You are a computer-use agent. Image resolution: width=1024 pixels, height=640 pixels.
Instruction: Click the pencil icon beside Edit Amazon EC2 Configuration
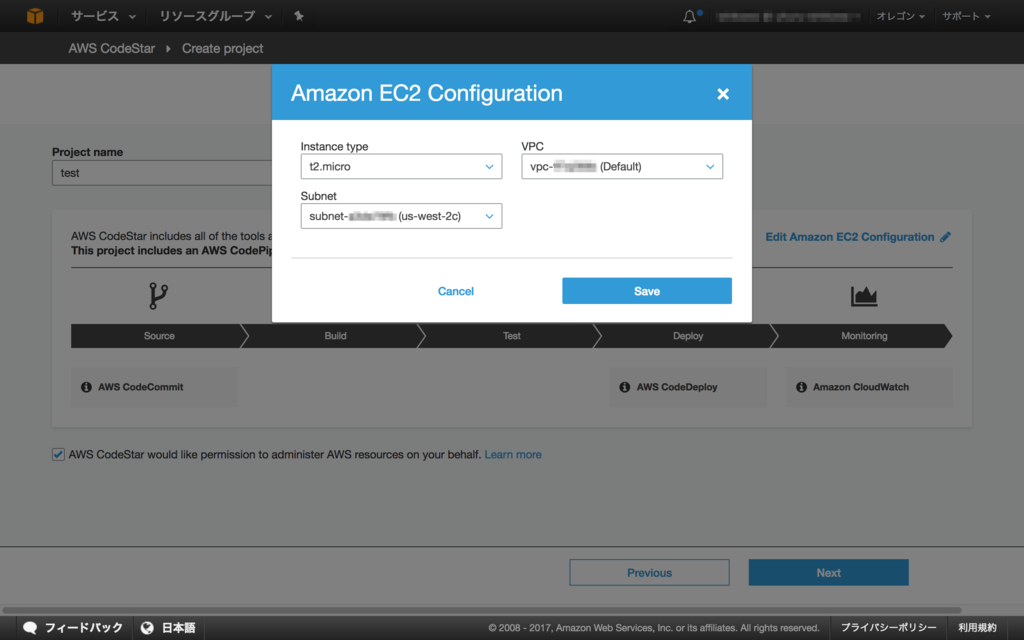tap(945, 237)
